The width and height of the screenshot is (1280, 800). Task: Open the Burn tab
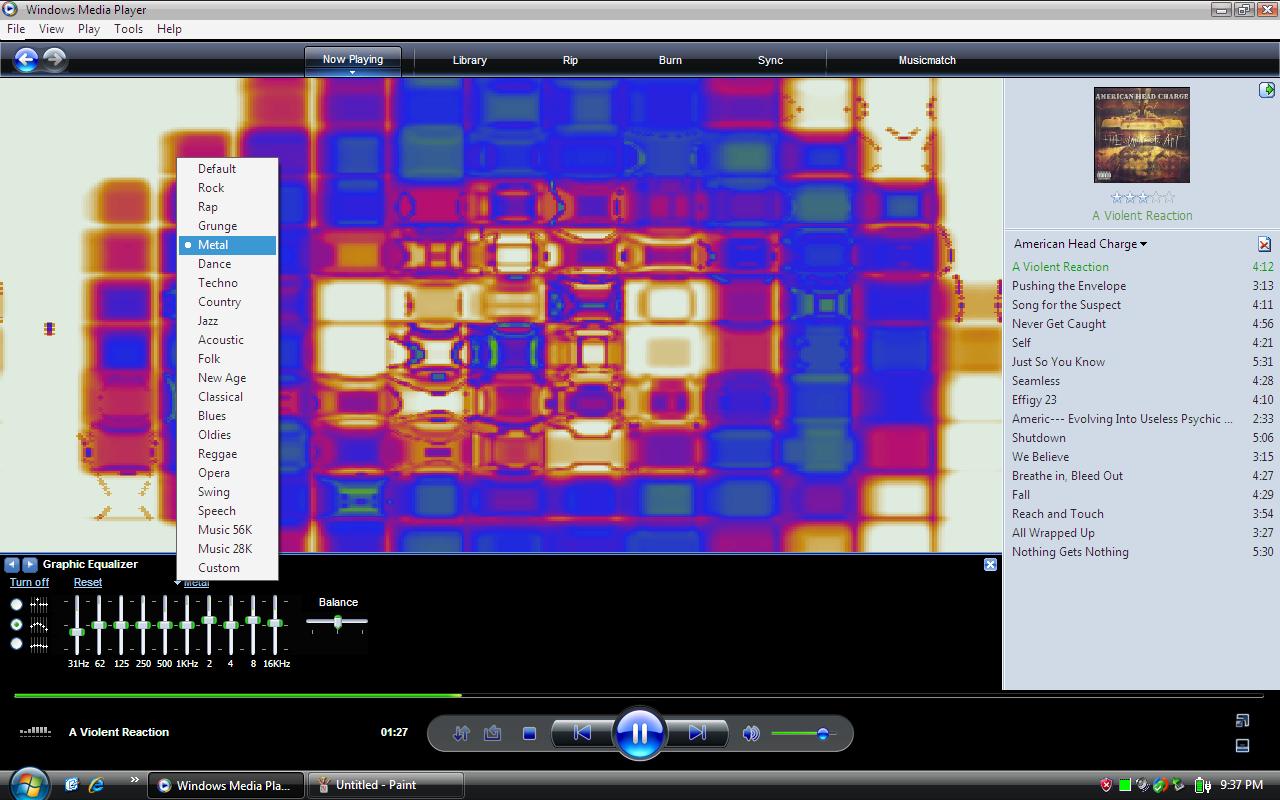(x=670, y=60)
